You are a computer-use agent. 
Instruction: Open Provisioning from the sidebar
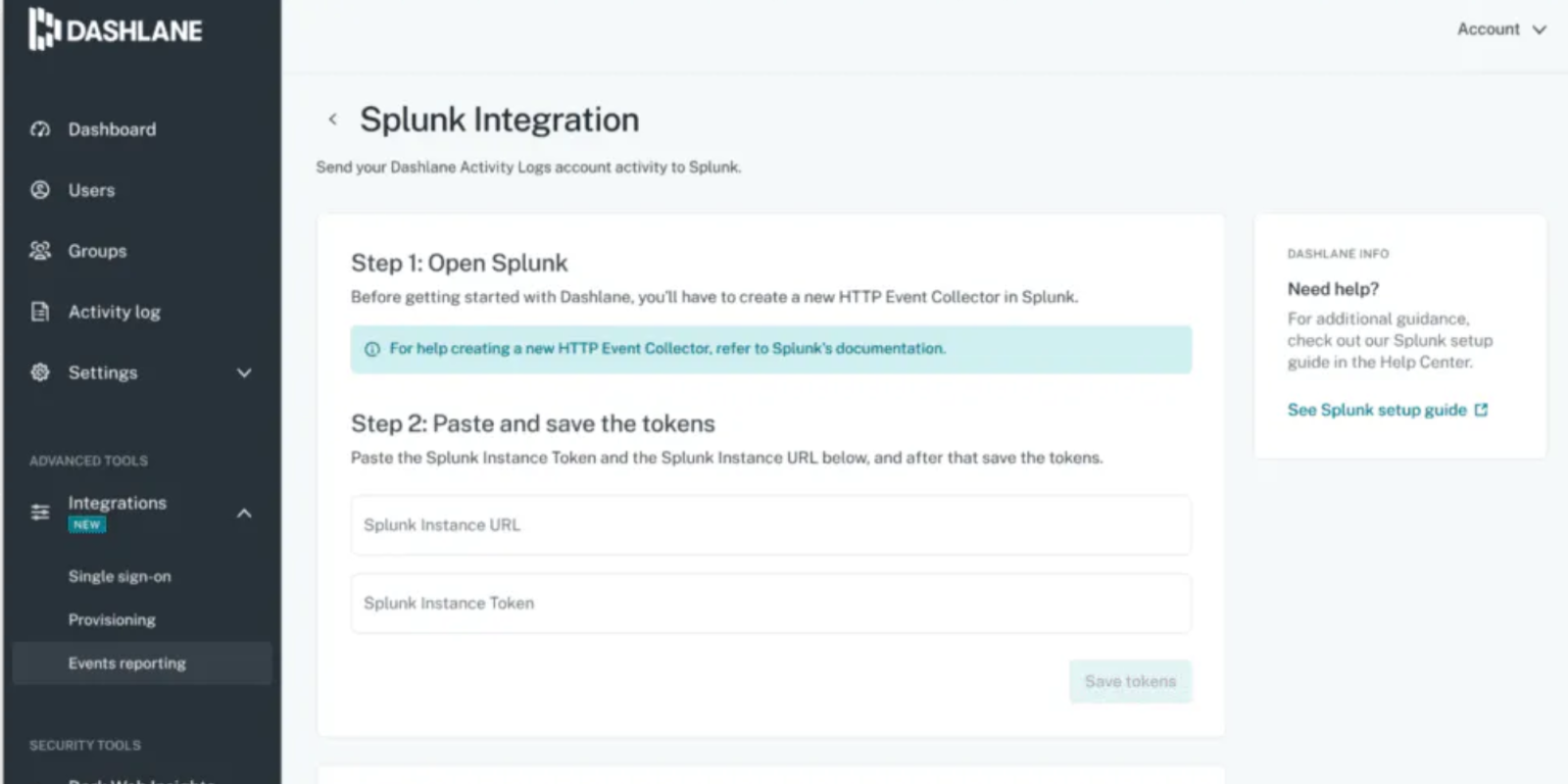pyautogui.click(x=112, y=619)
